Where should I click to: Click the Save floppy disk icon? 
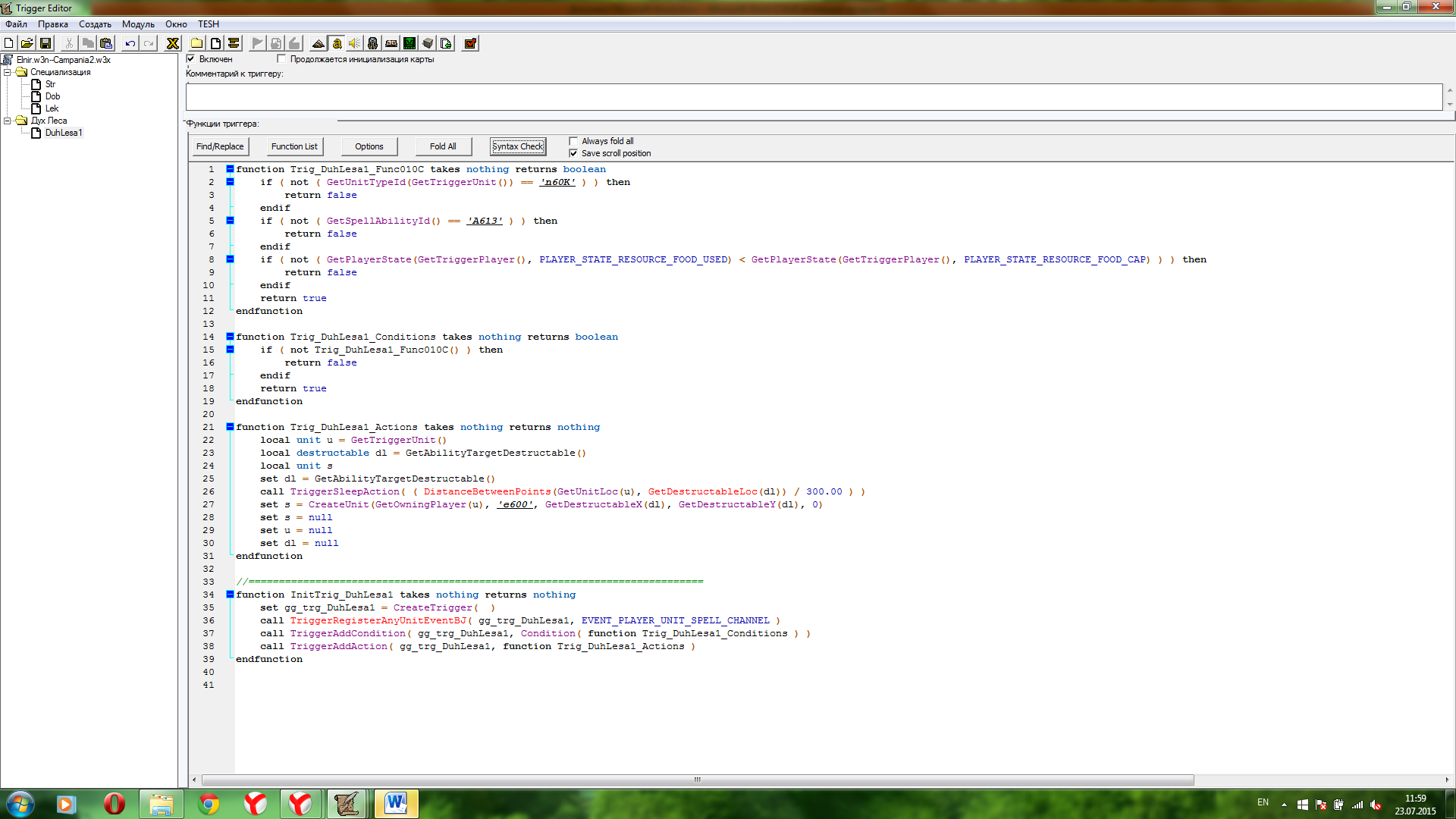[45, 43]
